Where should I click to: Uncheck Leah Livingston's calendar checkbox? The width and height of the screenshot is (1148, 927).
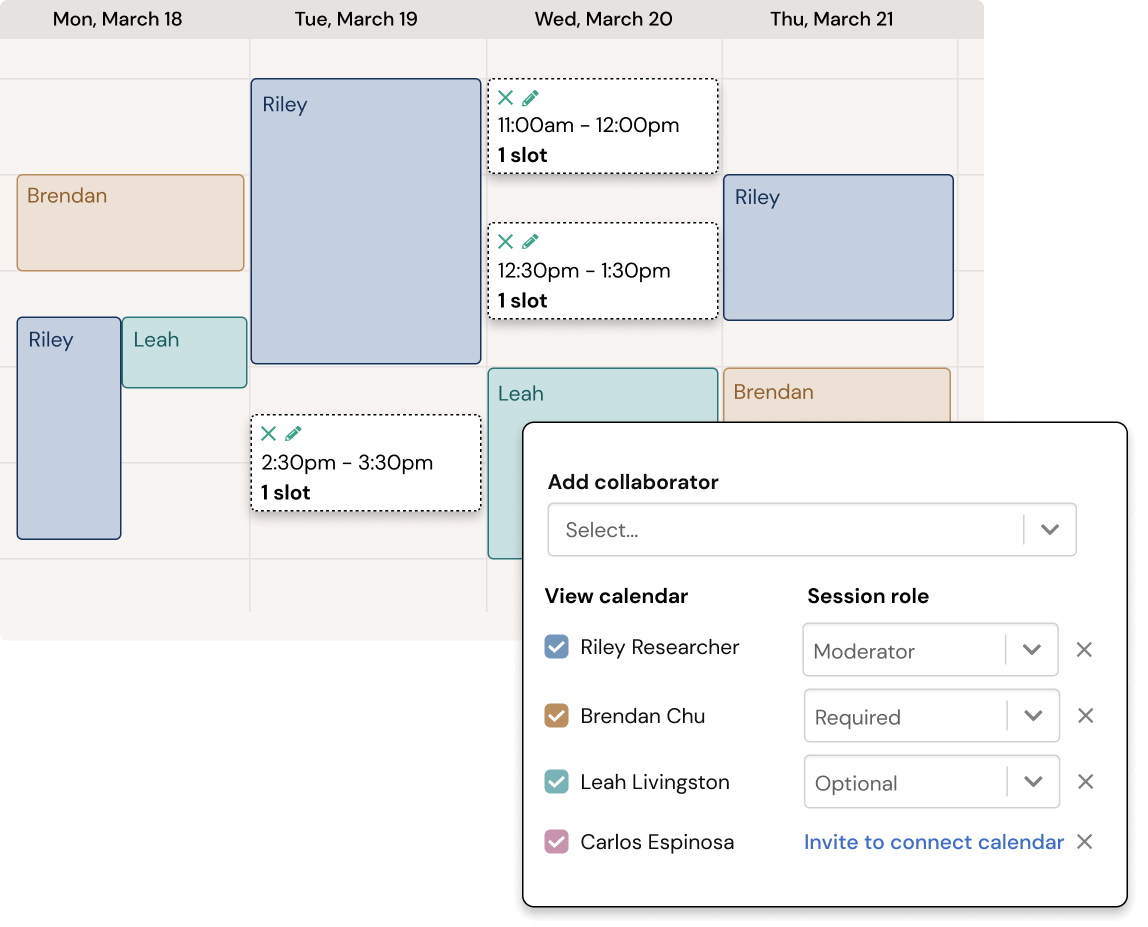[x=557, y=781]
